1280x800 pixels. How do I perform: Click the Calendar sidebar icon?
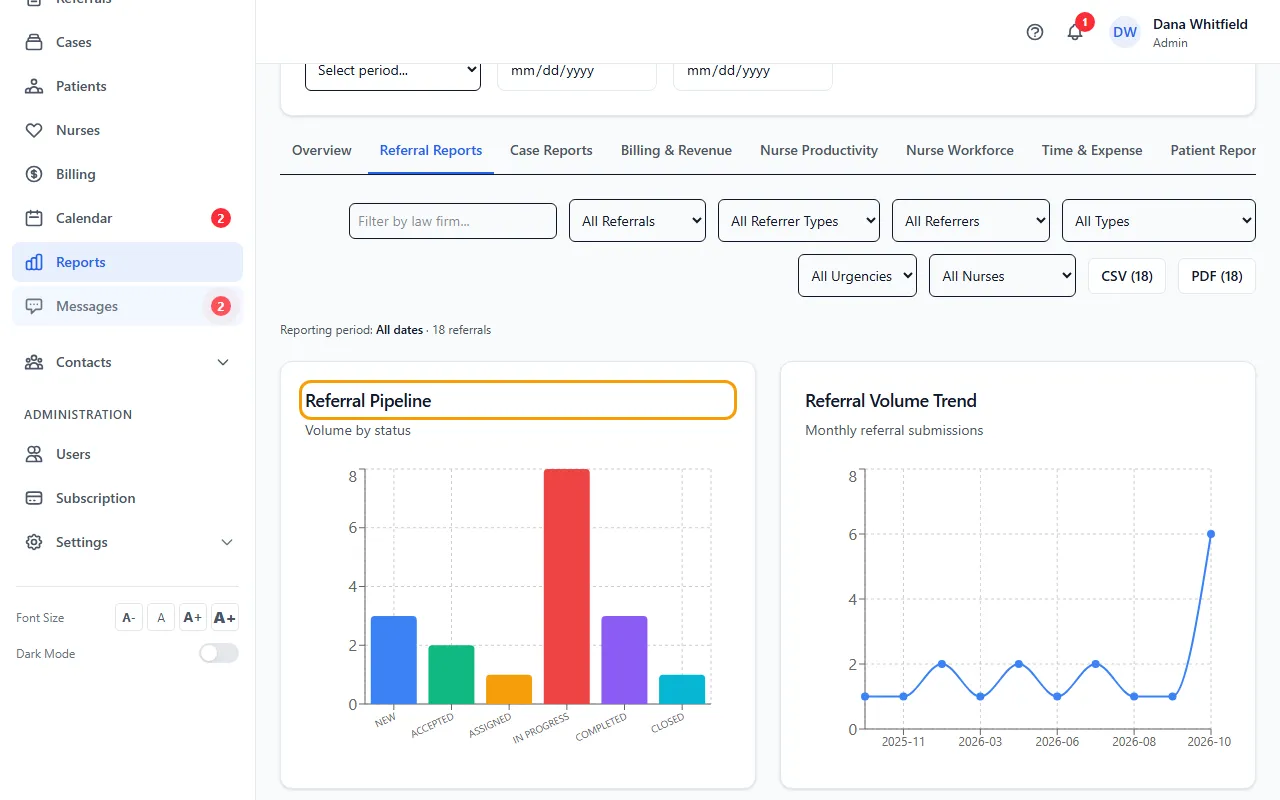(34, 218)
